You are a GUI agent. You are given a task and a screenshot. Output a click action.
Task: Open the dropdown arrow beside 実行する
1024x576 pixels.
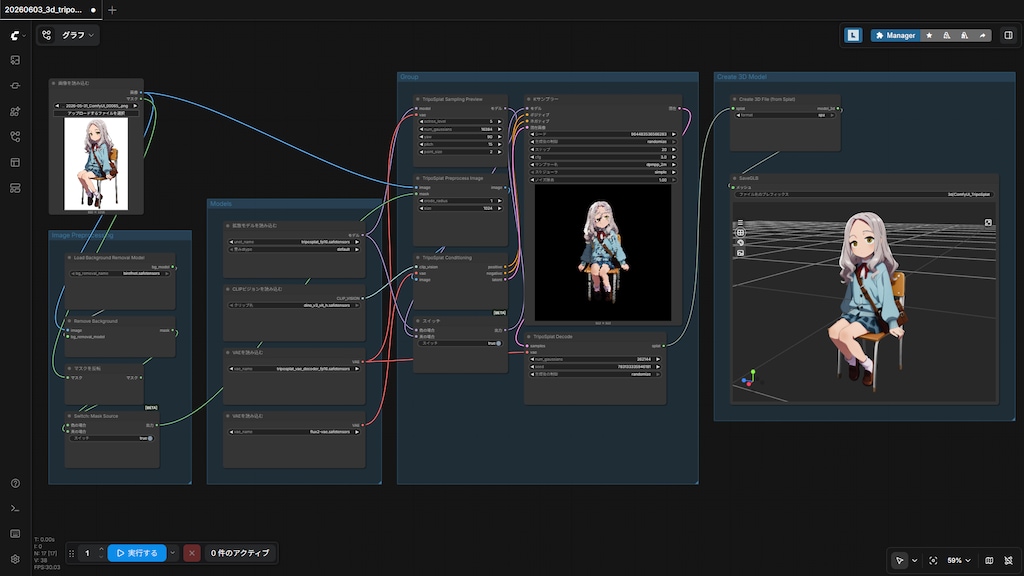[x=172, y=553]
